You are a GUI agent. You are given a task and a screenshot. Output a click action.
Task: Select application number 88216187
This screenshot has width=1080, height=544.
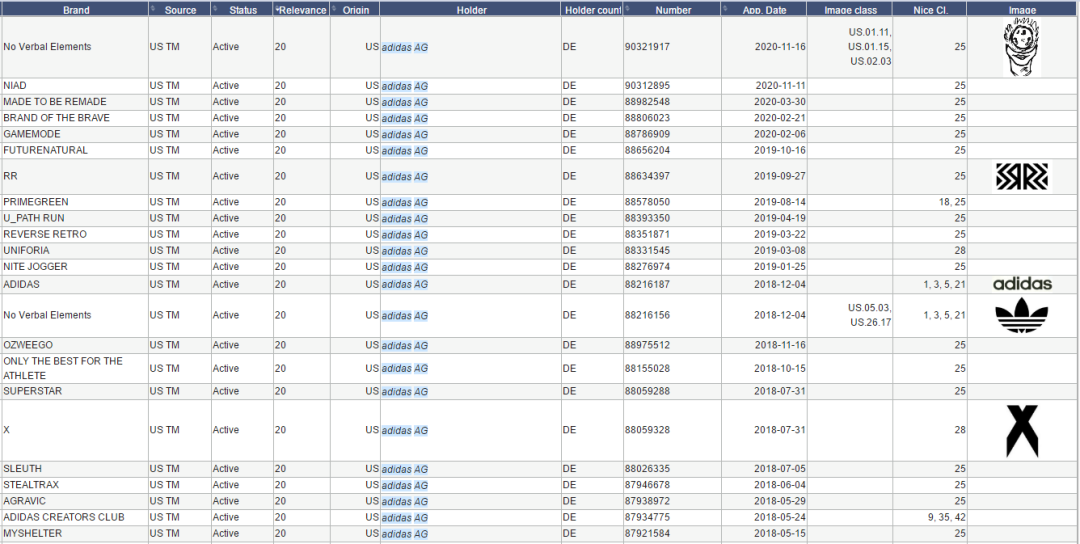click(x=647, y=284)
